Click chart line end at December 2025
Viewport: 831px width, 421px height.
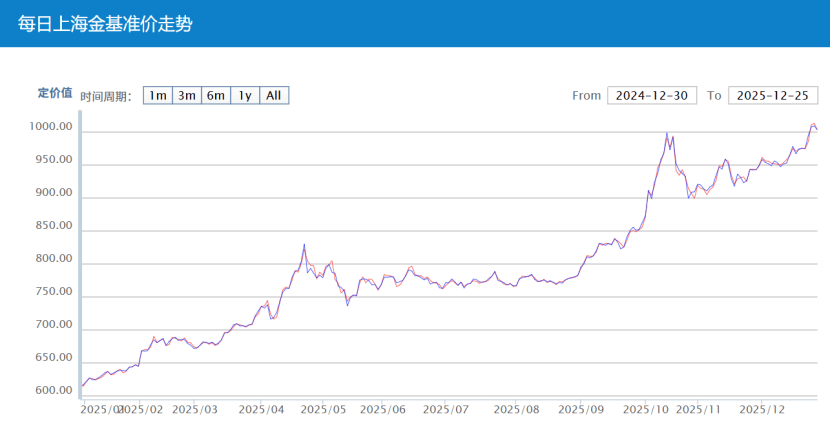coord(816,129)
